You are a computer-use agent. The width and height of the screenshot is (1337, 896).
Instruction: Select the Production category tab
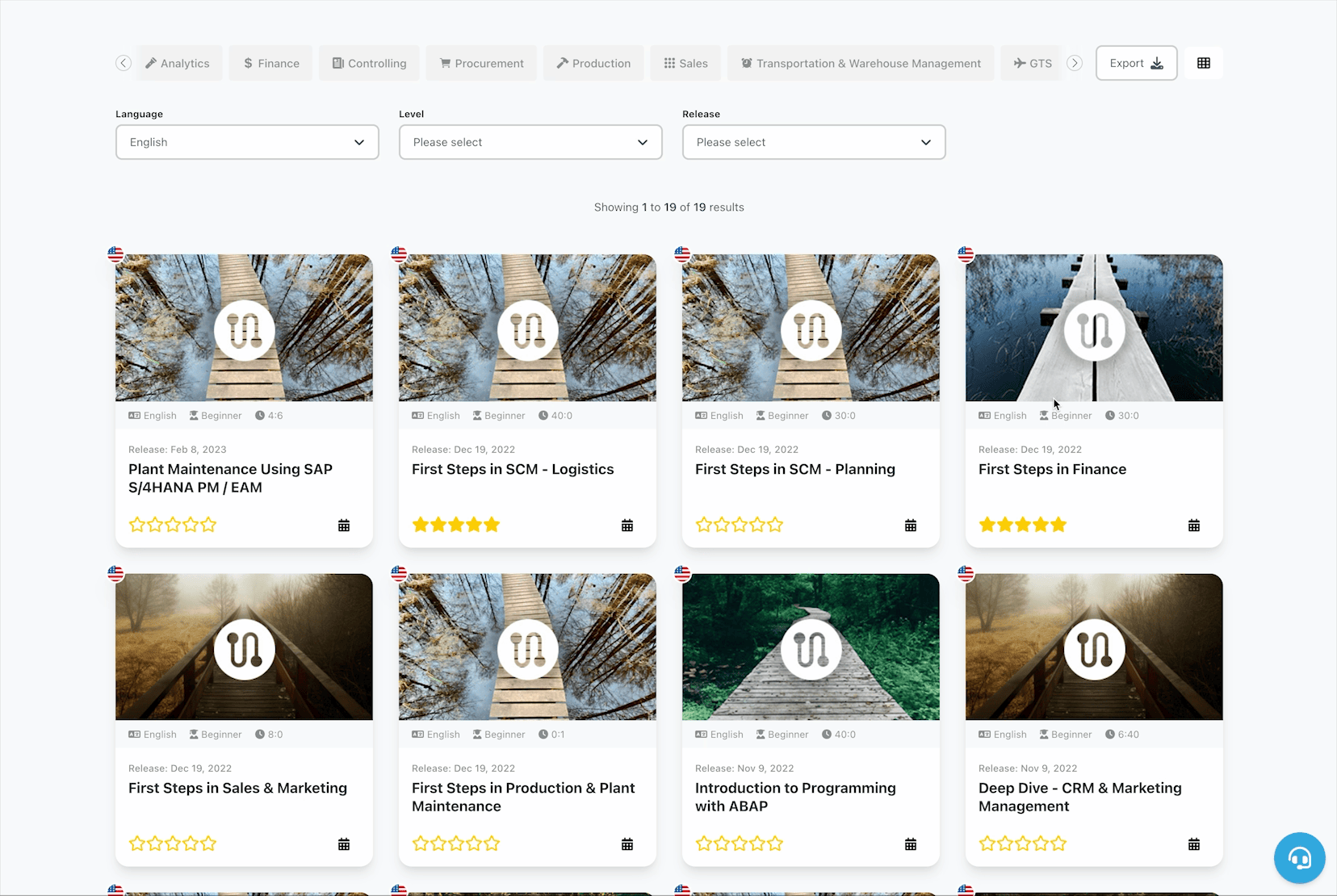point(593,63)
